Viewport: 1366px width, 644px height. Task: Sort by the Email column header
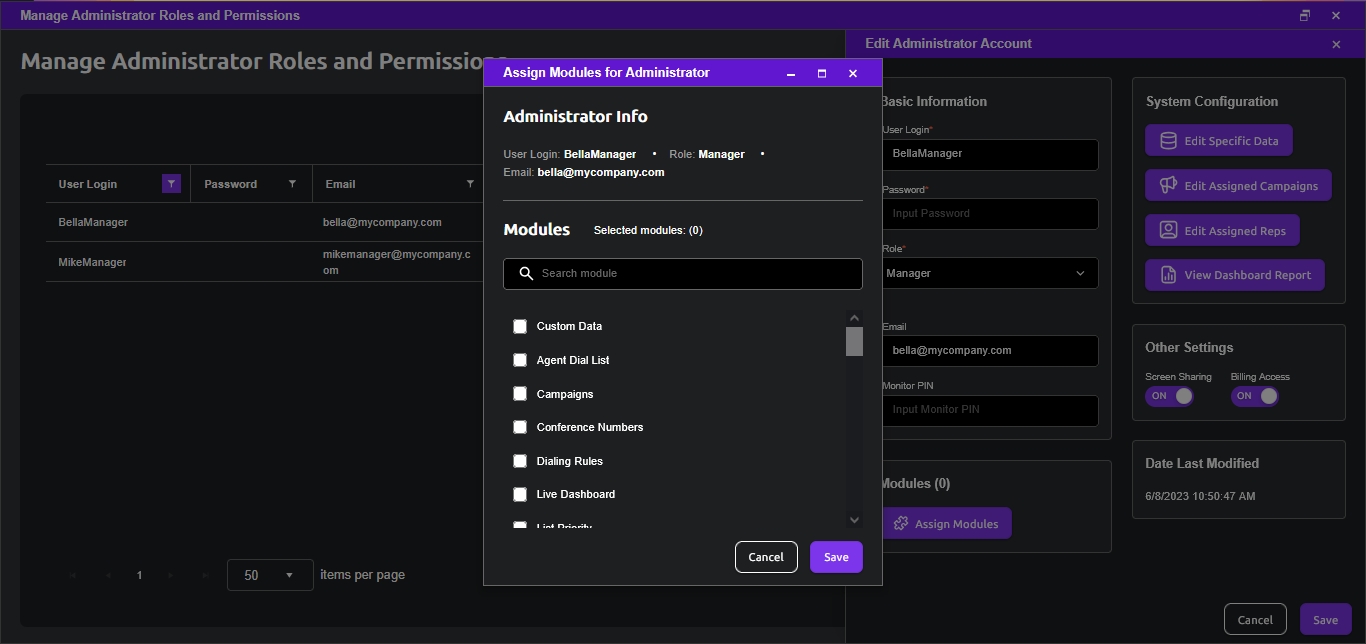click(x=340, y=184)
